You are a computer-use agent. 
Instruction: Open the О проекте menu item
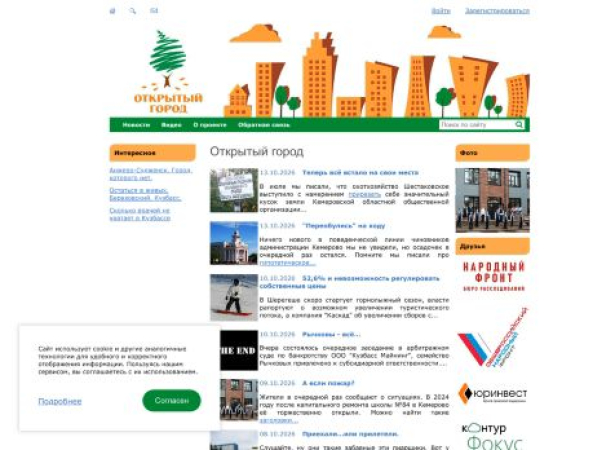point(210,125)
